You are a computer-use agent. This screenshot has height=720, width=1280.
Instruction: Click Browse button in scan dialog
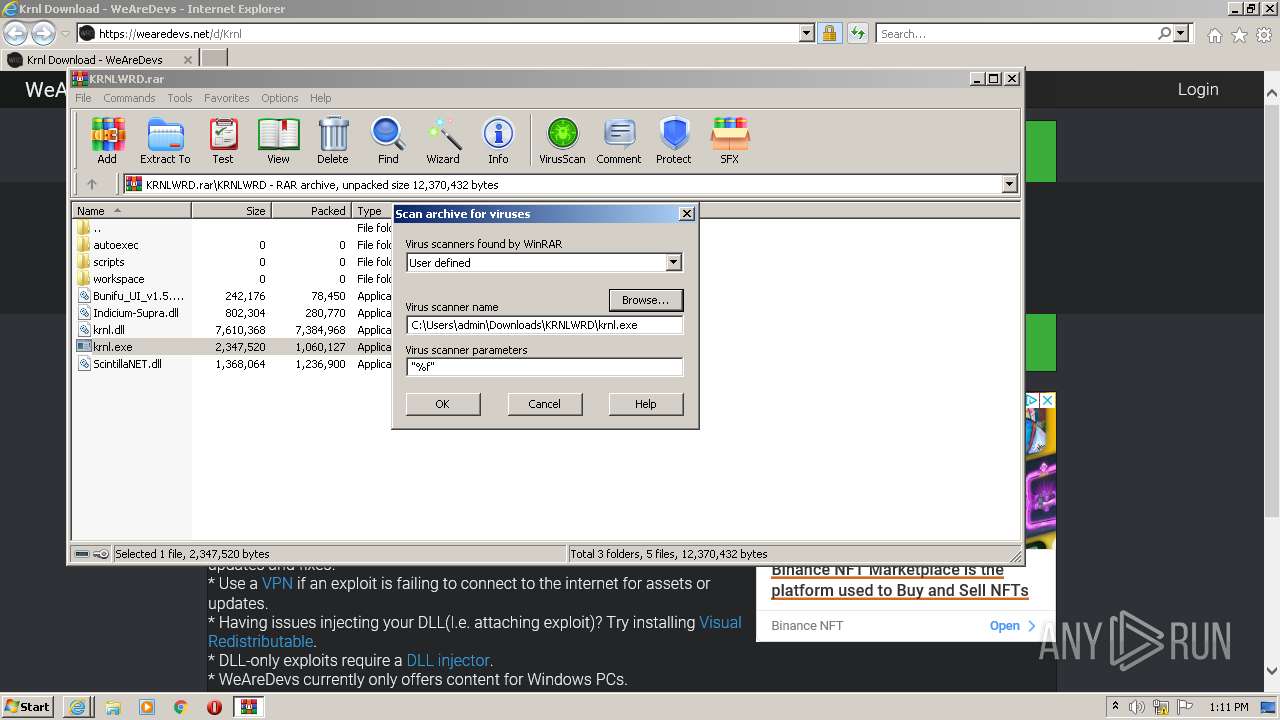coord(646,300)
